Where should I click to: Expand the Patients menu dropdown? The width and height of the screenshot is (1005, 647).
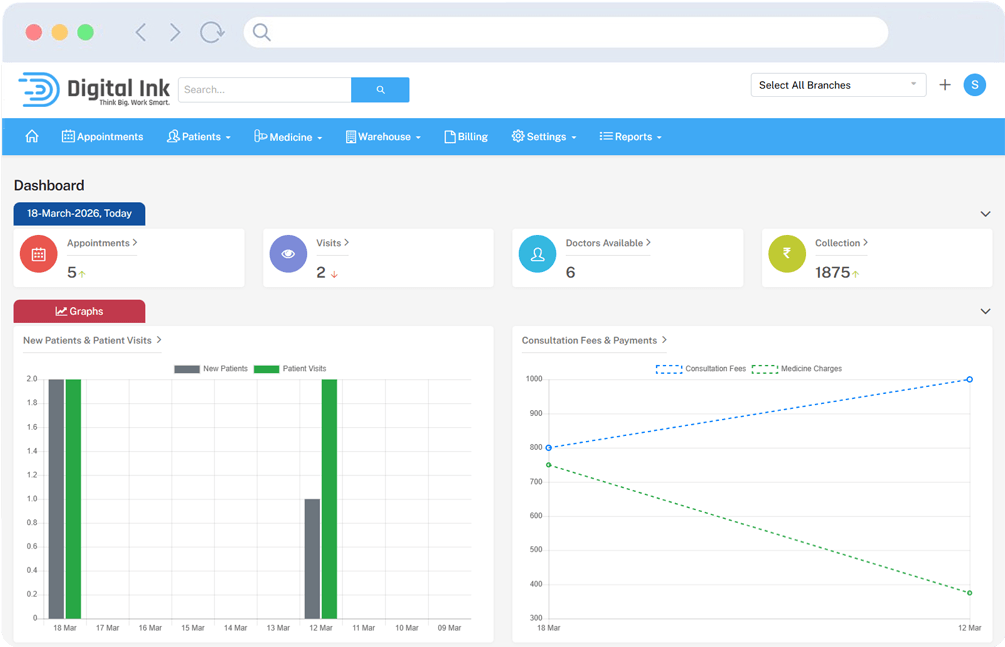click(199, 137)
